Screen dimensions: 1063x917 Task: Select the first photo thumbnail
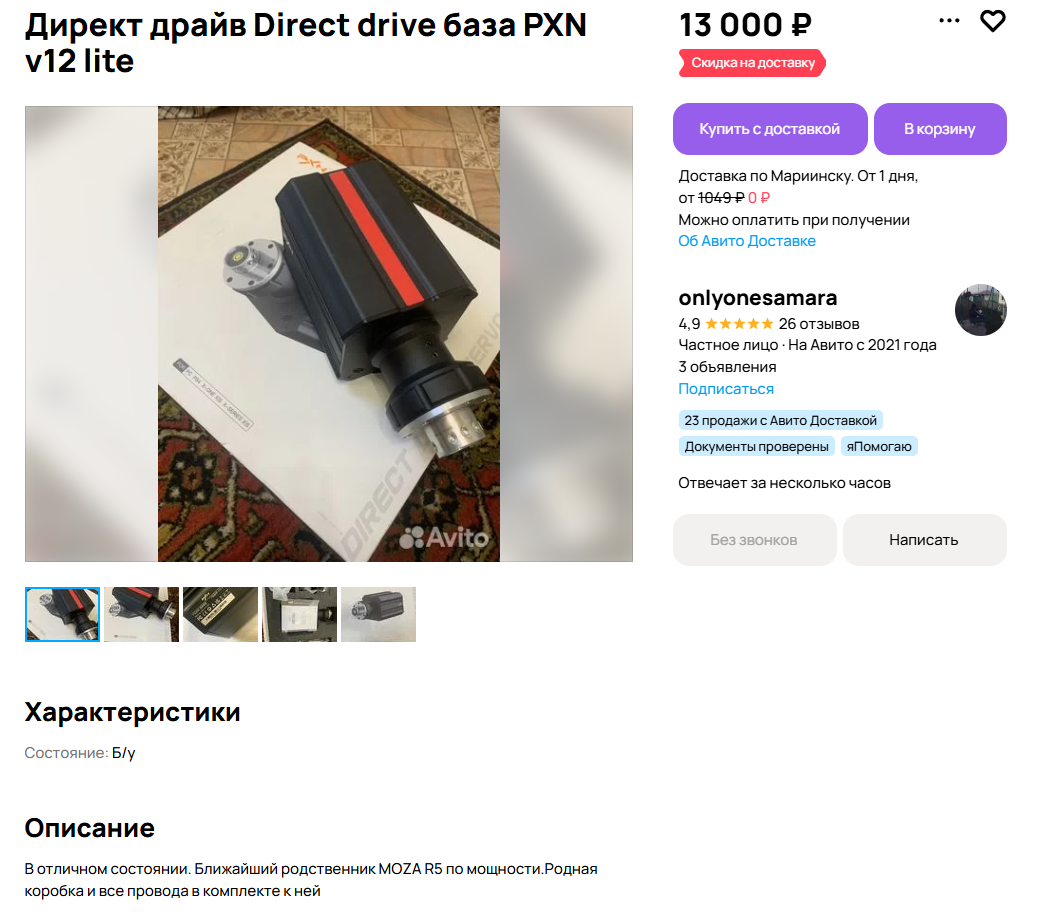tap(62, 614)
